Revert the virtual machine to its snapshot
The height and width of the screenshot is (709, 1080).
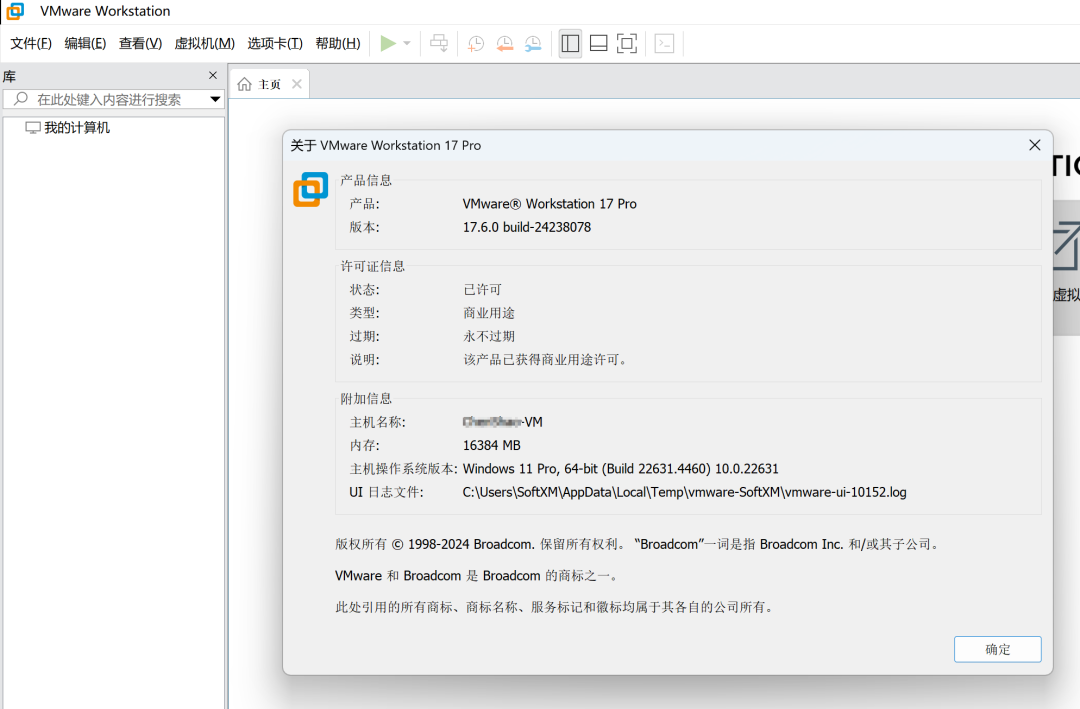click(x=504, y=43)
